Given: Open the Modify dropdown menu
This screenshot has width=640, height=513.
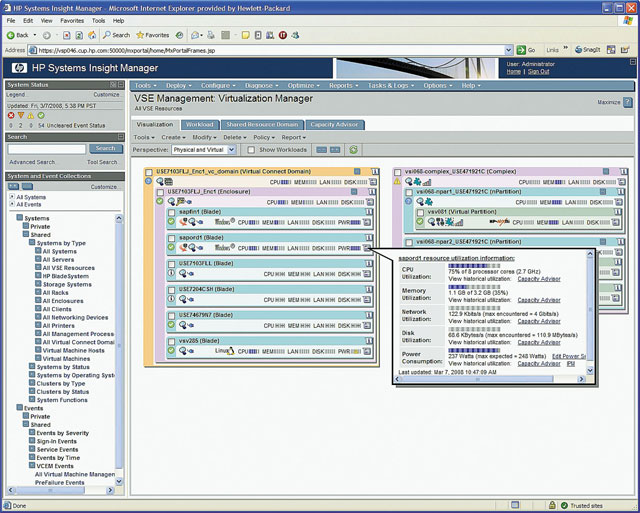Looking at the screenshot, I should coord(204,137).
